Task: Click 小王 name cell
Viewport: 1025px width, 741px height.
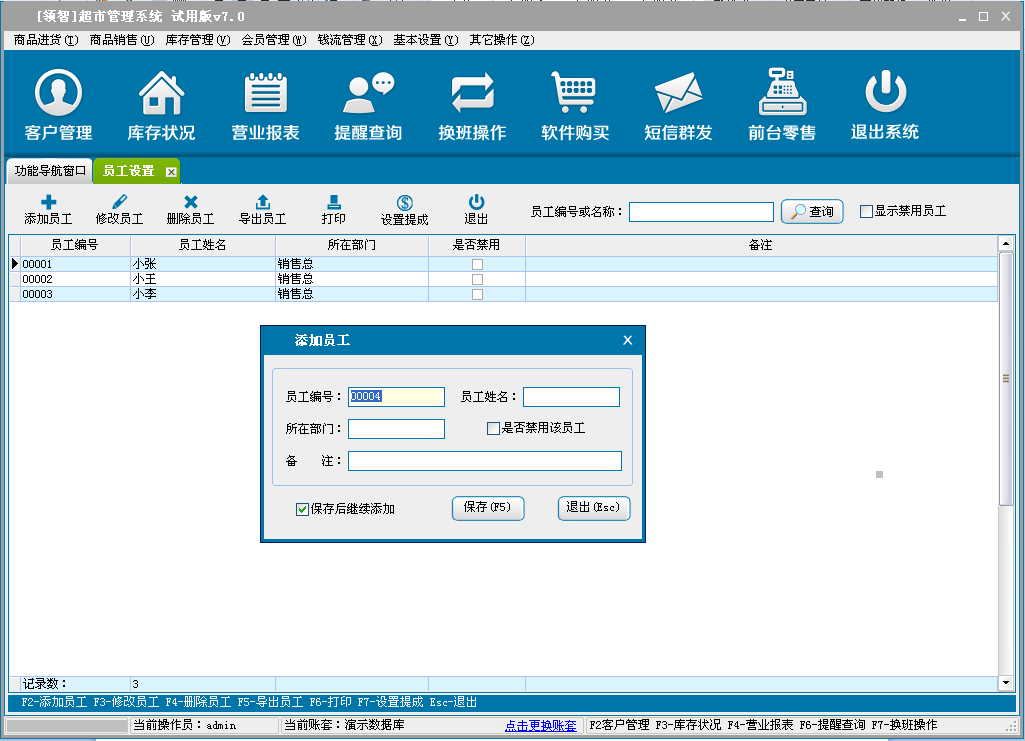Action: [203, 279]
